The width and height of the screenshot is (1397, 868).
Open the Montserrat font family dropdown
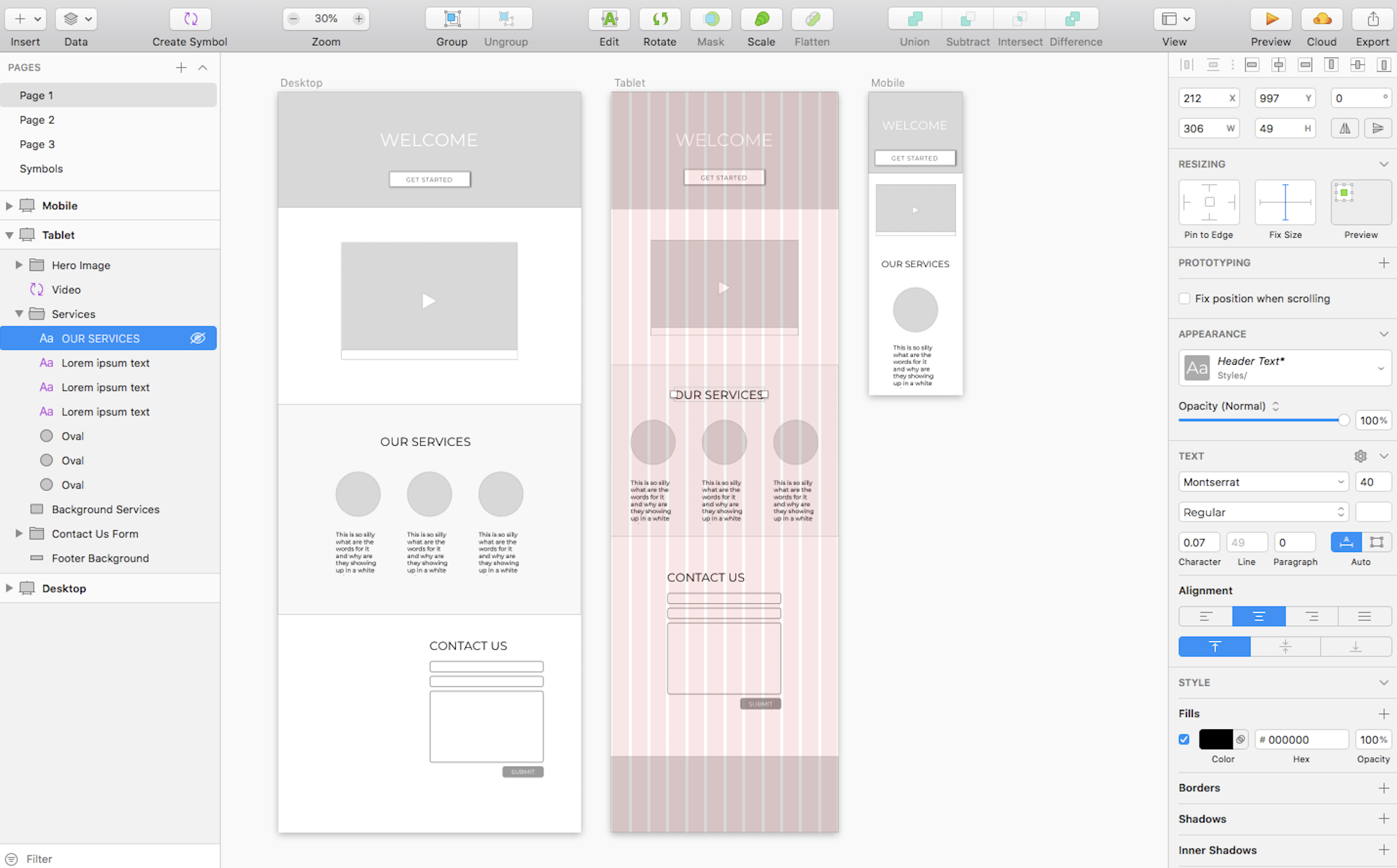(x=1263, y=482)
